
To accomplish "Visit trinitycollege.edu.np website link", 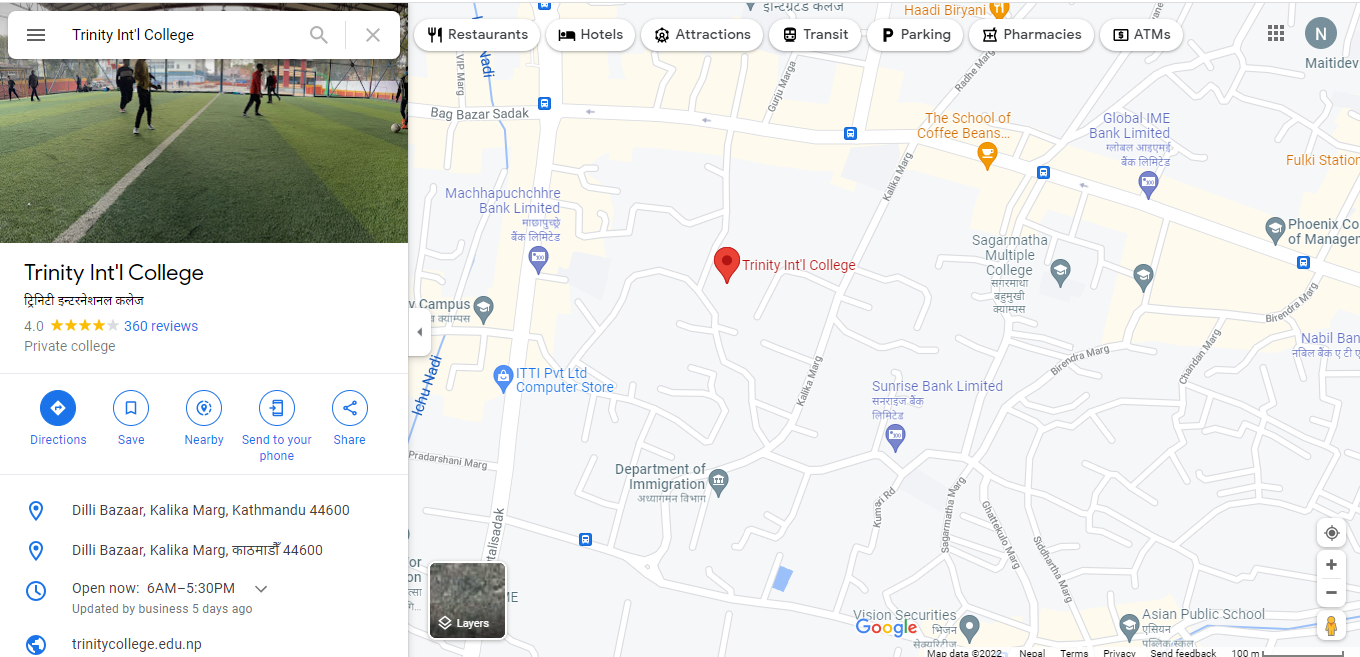I will tap(137, 644).
